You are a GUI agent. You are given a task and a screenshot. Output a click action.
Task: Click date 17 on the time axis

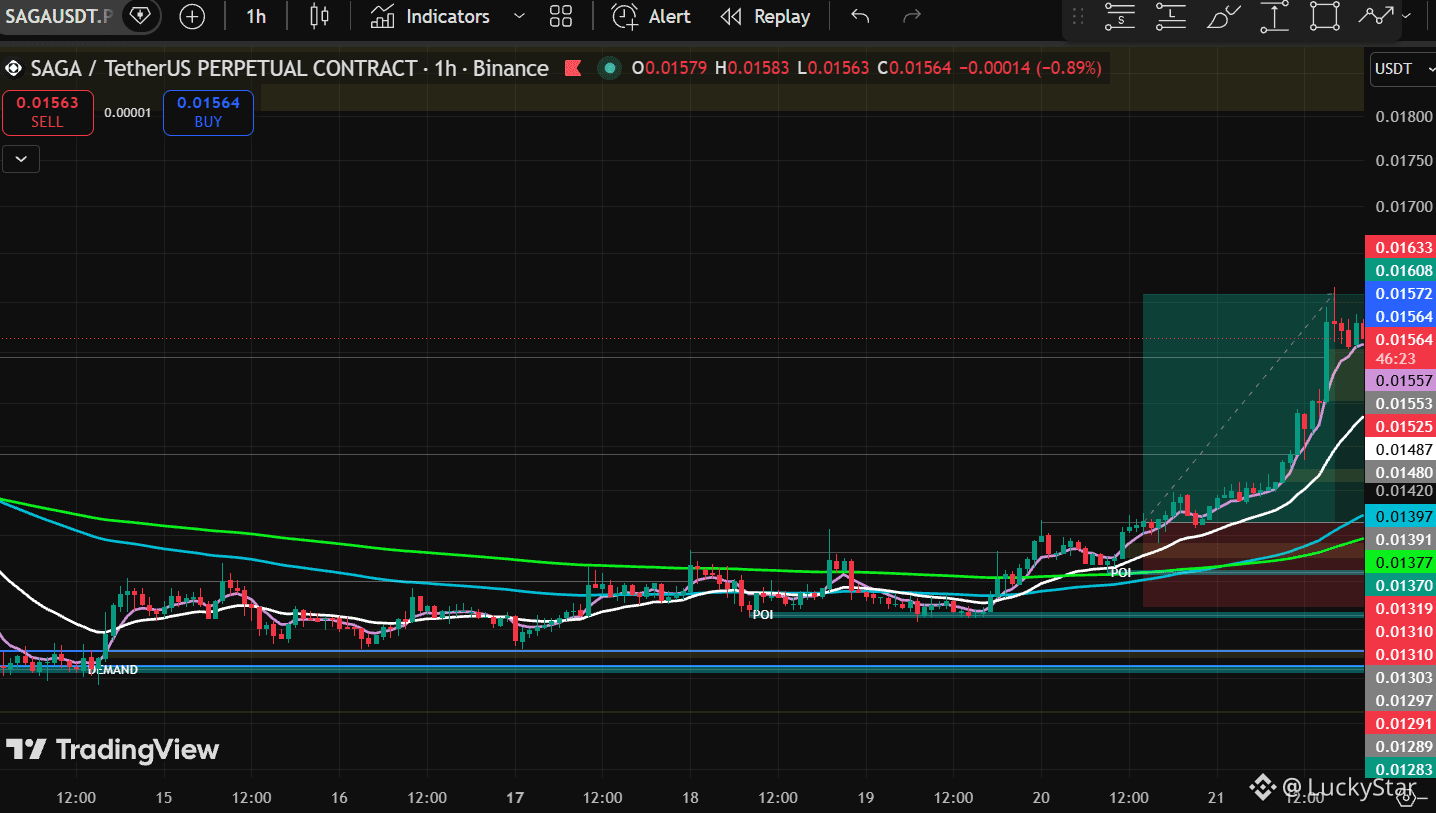[x=515, y=797]
